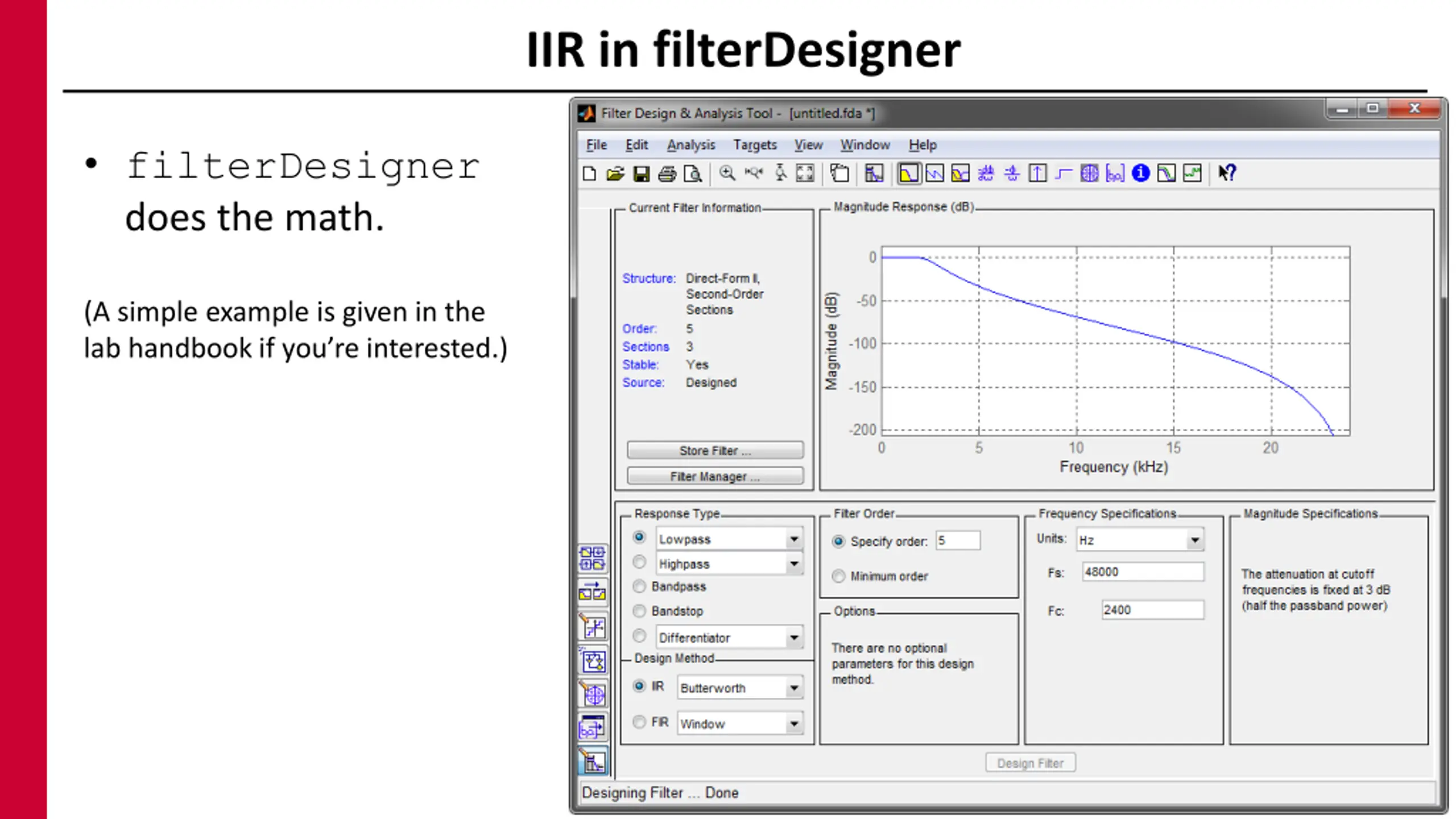Choose the FIR design method radio
The width and height of the screenshot is (1456, 819).
tap(639, 722)
